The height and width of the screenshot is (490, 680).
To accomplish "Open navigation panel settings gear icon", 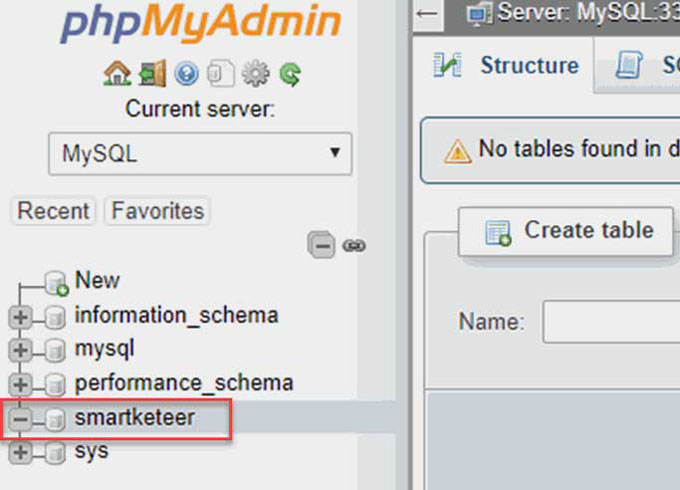I will [255, 73].
